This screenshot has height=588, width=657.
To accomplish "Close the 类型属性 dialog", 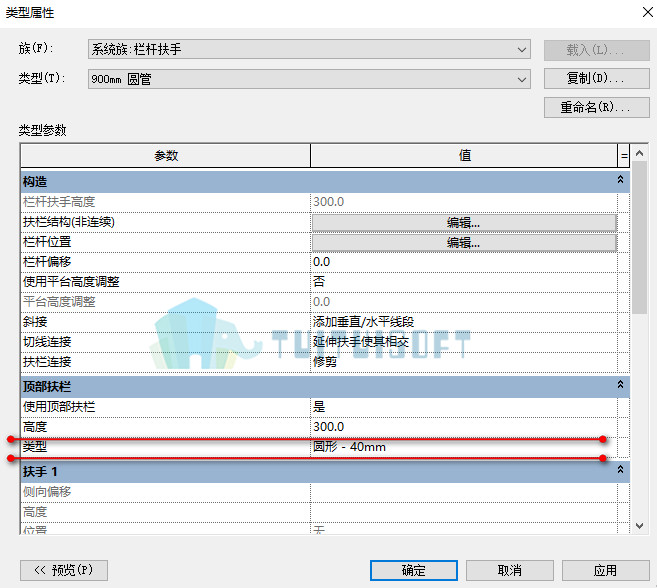I will [x=647, y=12].
